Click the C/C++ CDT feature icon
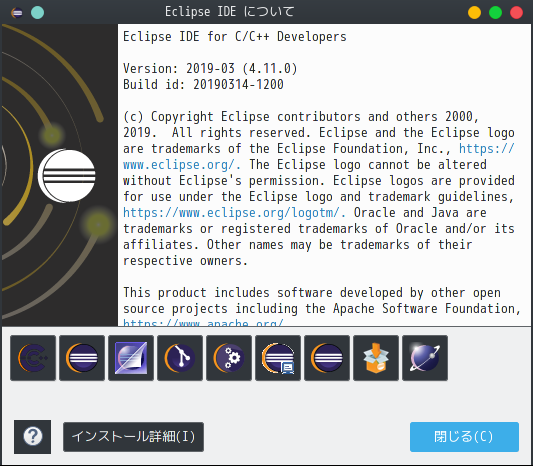 point(33,358)
